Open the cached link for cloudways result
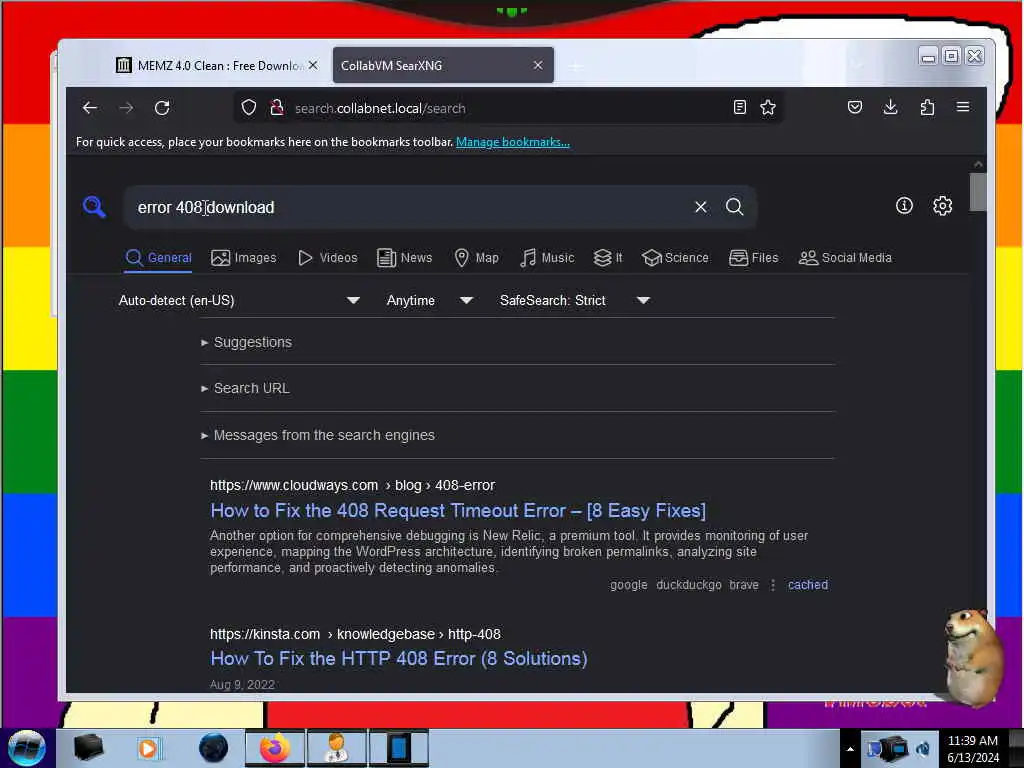Screen dimensions: 1024x768 (x=808, y=584)
